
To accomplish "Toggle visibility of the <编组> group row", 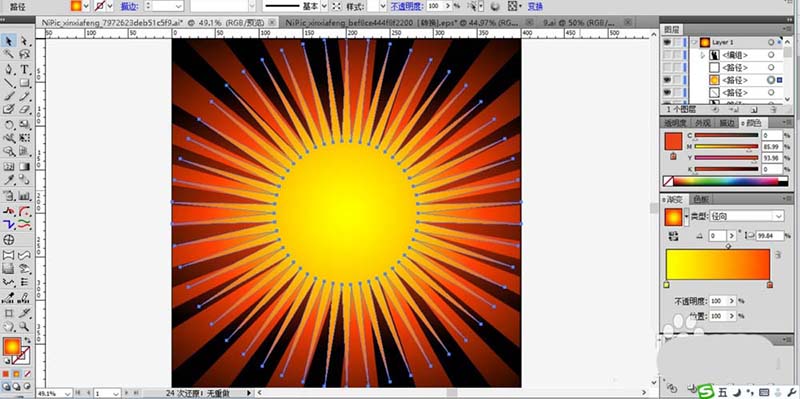I will click(x=667, y=55).
